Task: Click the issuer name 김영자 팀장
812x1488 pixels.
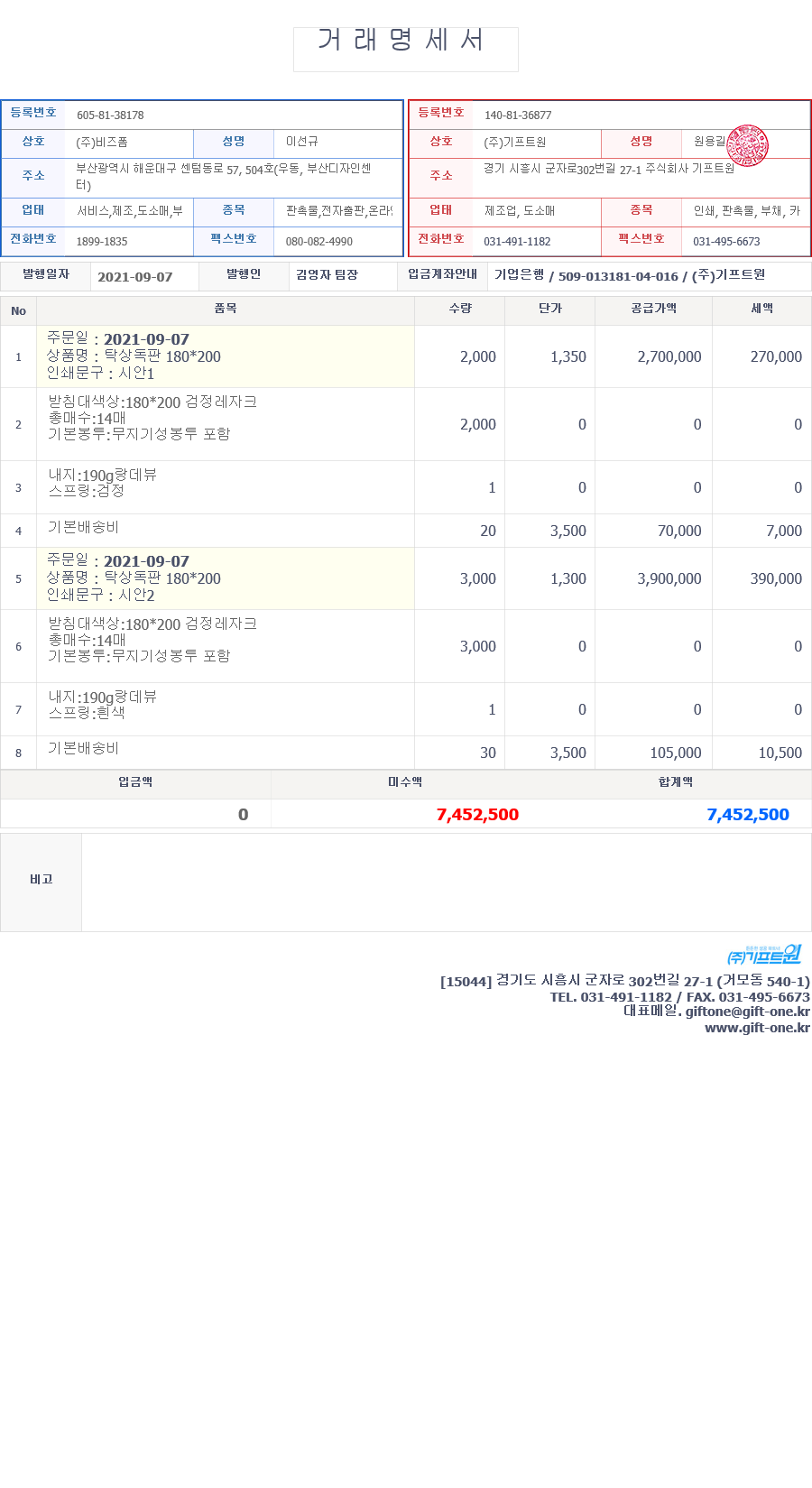Action: 327,275
